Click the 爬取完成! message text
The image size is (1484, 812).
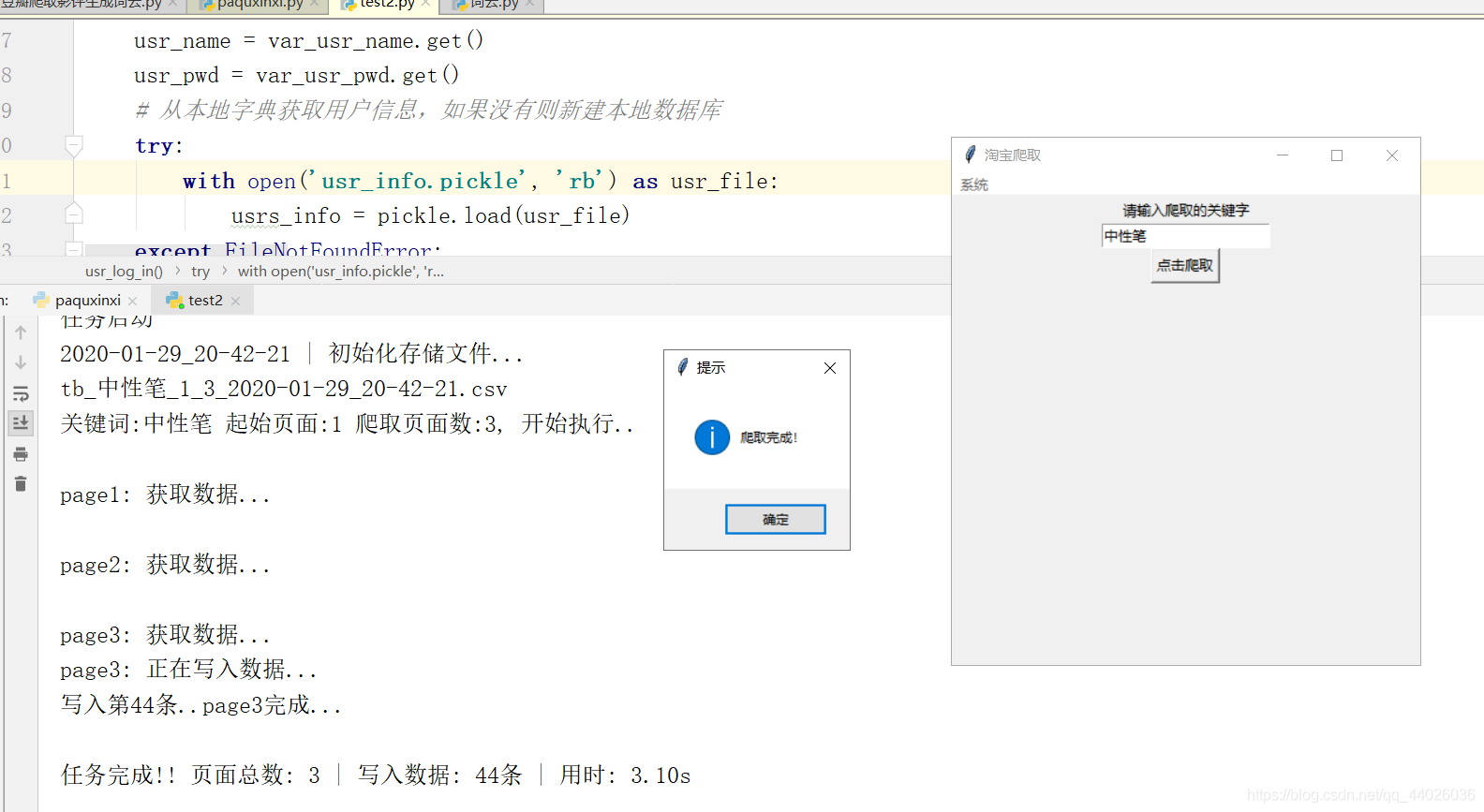coord(769,437)
